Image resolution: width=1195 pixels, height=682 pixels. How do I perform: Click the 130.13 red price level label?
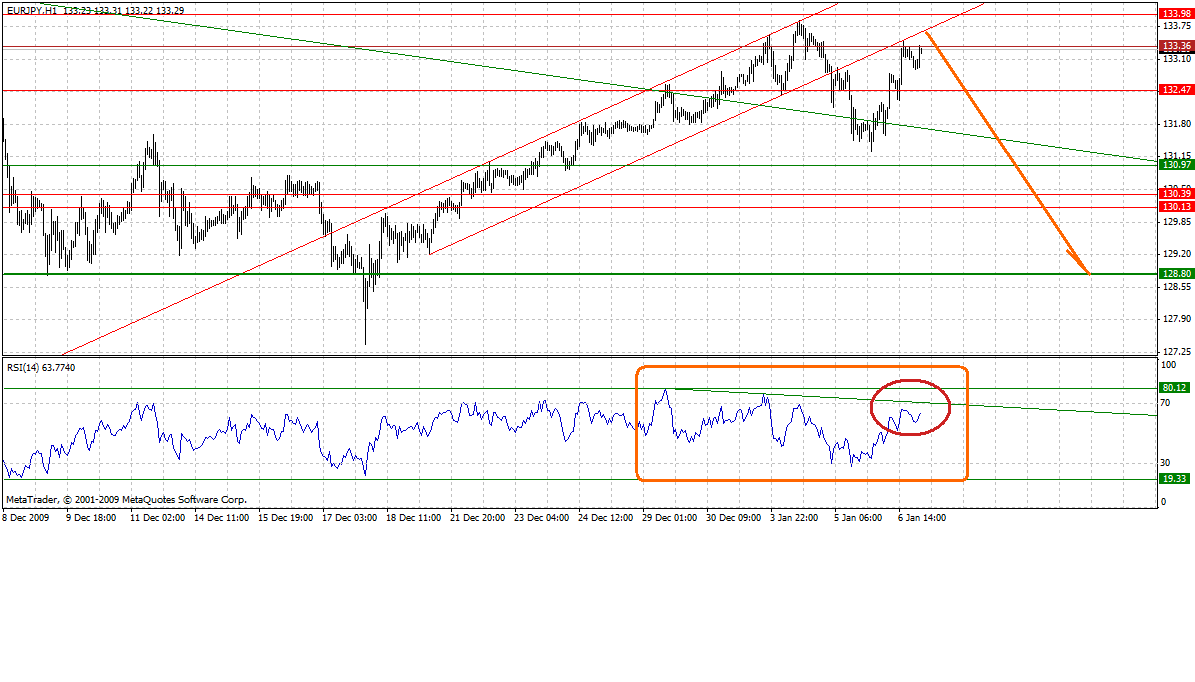(x=1176, y=207)
